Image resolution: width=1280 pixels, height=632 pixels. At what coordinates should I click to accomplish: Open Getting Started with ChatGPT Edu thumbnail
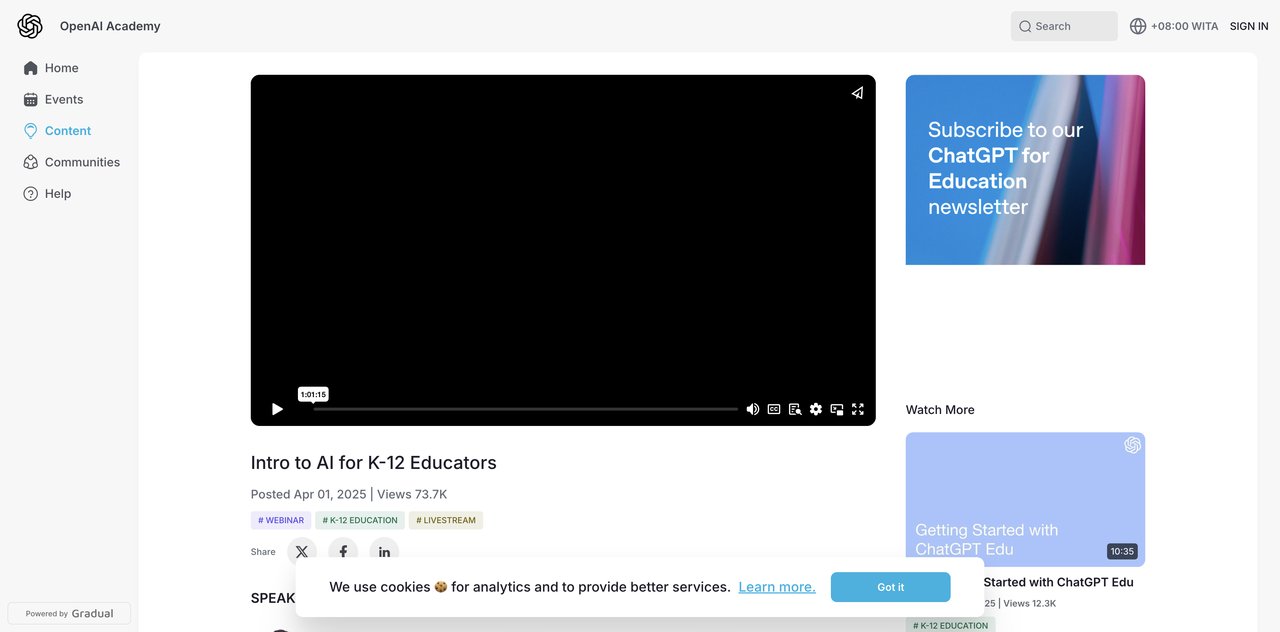tap(1025, 499)
